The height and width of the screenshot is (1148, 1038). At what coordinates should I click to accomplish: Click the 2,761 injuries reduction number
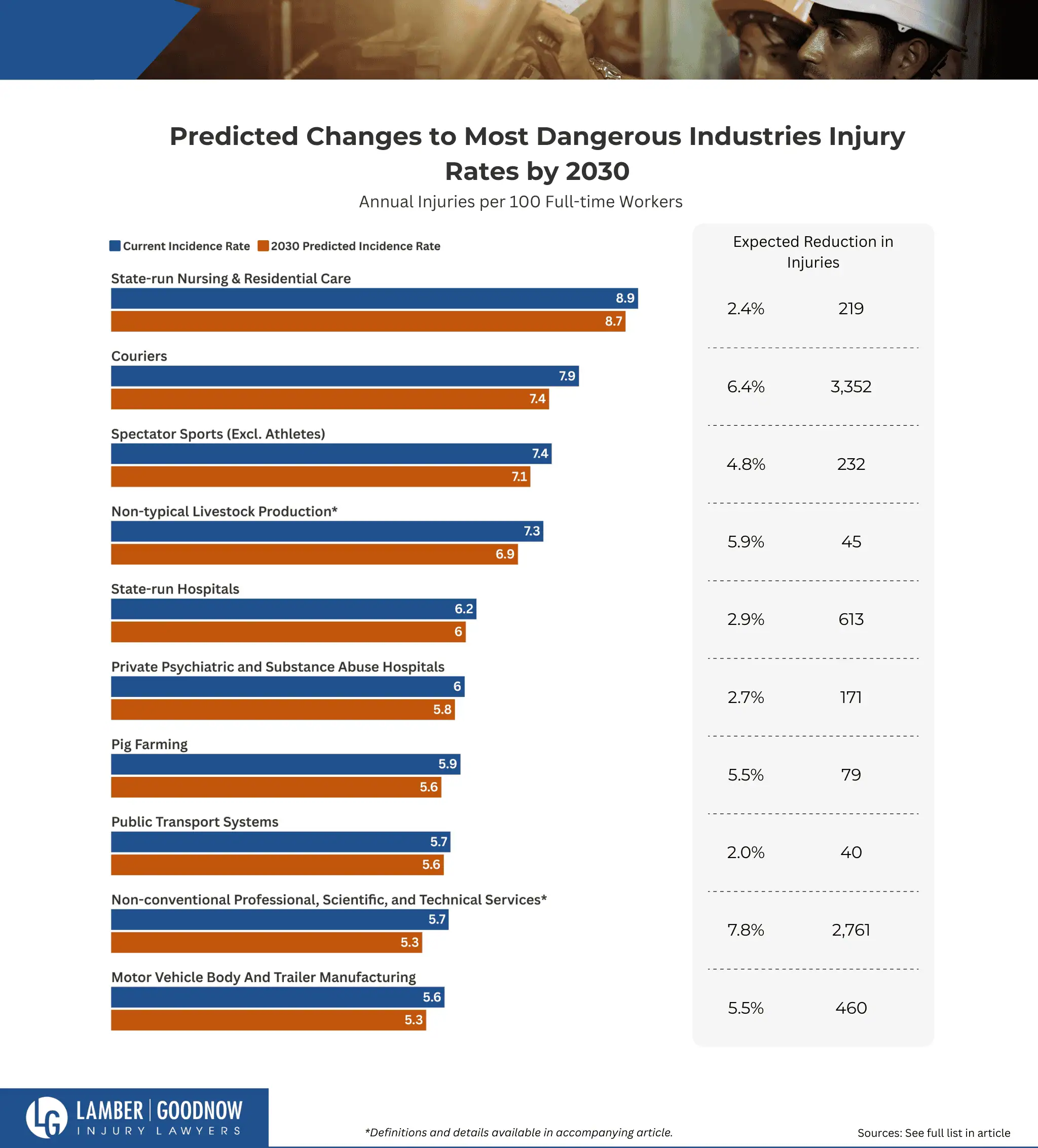pos(850,930)
